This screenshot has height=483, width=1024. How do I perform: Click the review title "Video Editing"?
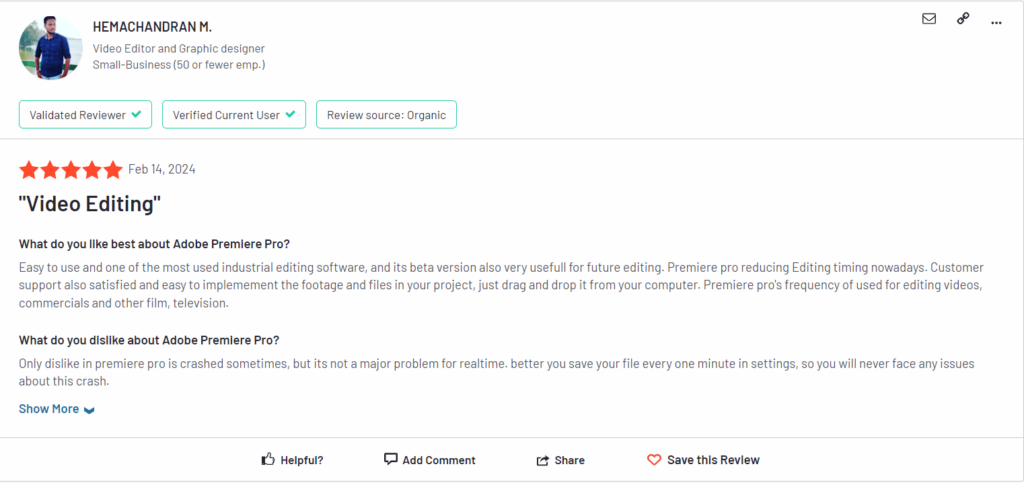tap(90, 204)
